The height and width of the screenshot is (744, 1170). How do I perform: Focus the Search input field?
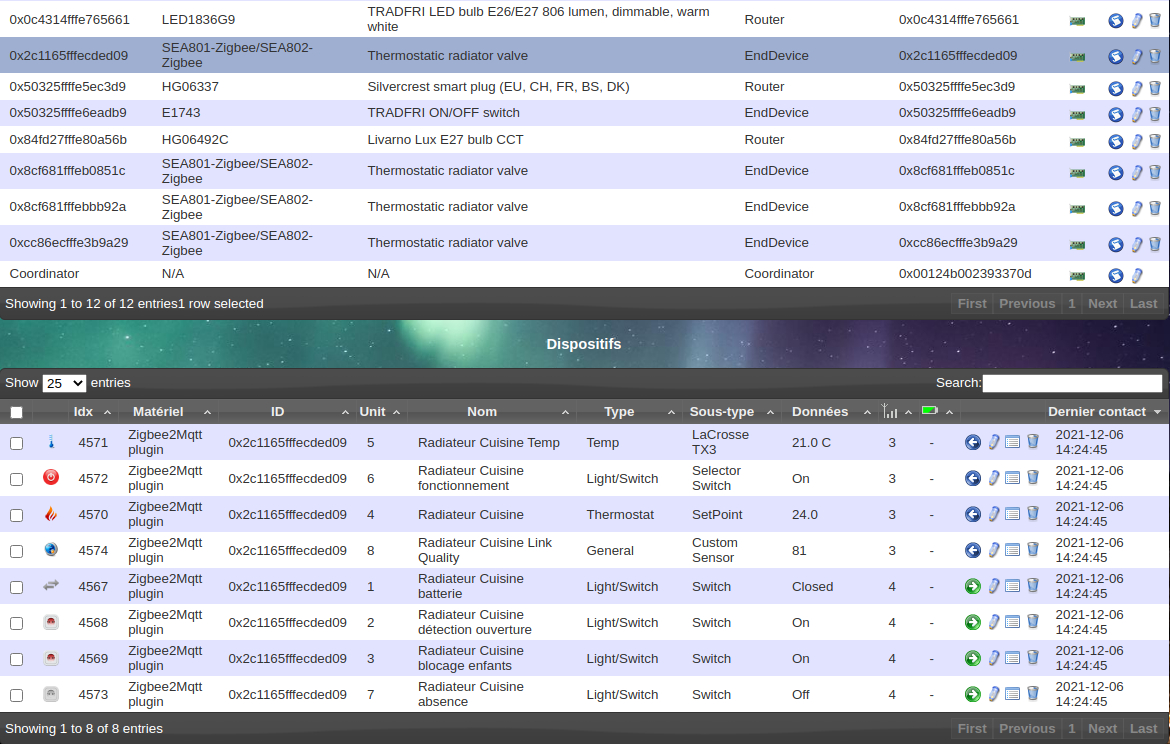tap(1072, 383)
